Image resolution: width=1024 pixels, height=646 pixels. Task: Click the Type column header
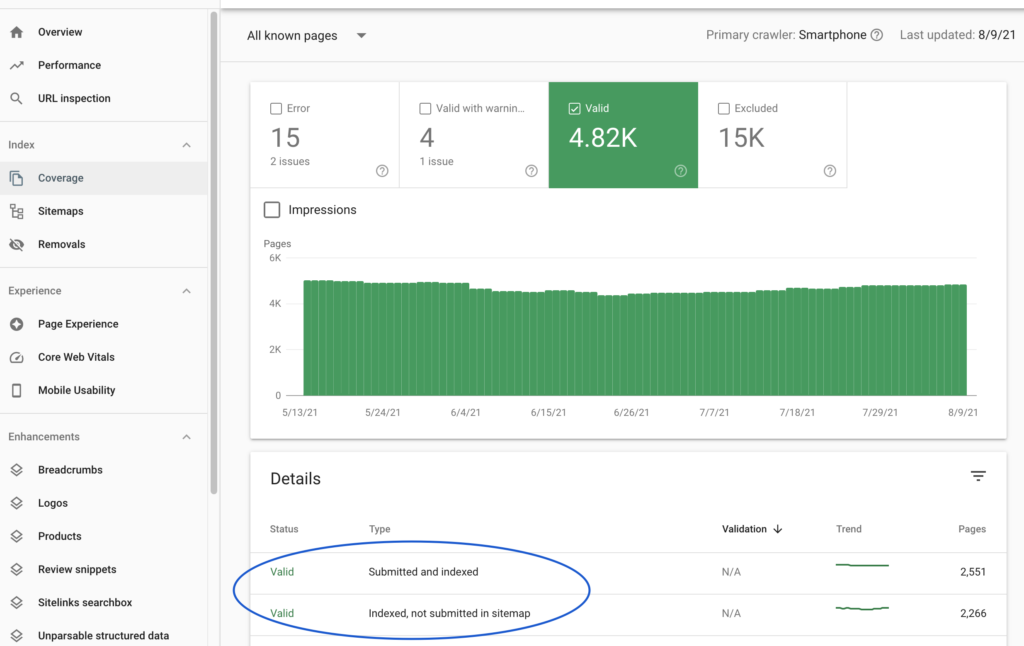pyautogui.click(x=379, y=529)
